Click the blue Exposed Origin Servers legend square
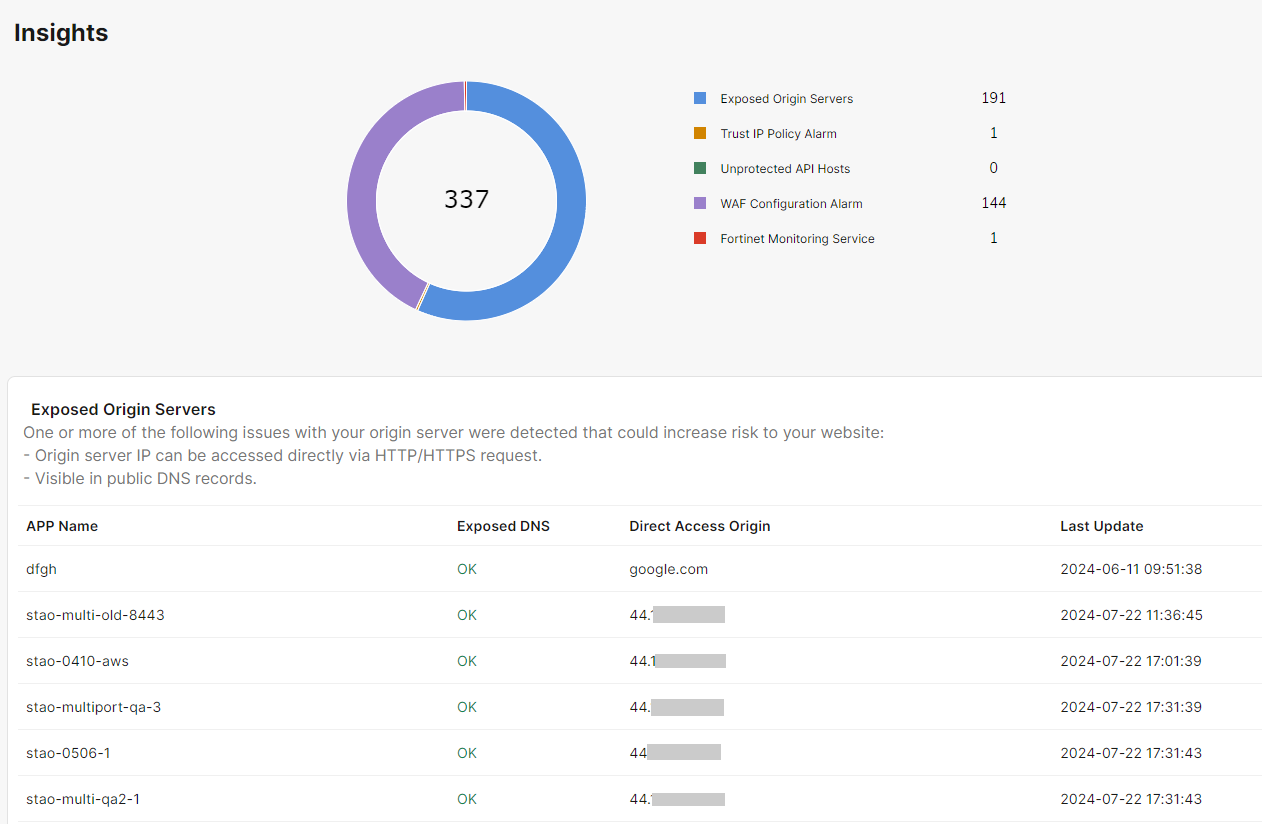 (699, 98)
